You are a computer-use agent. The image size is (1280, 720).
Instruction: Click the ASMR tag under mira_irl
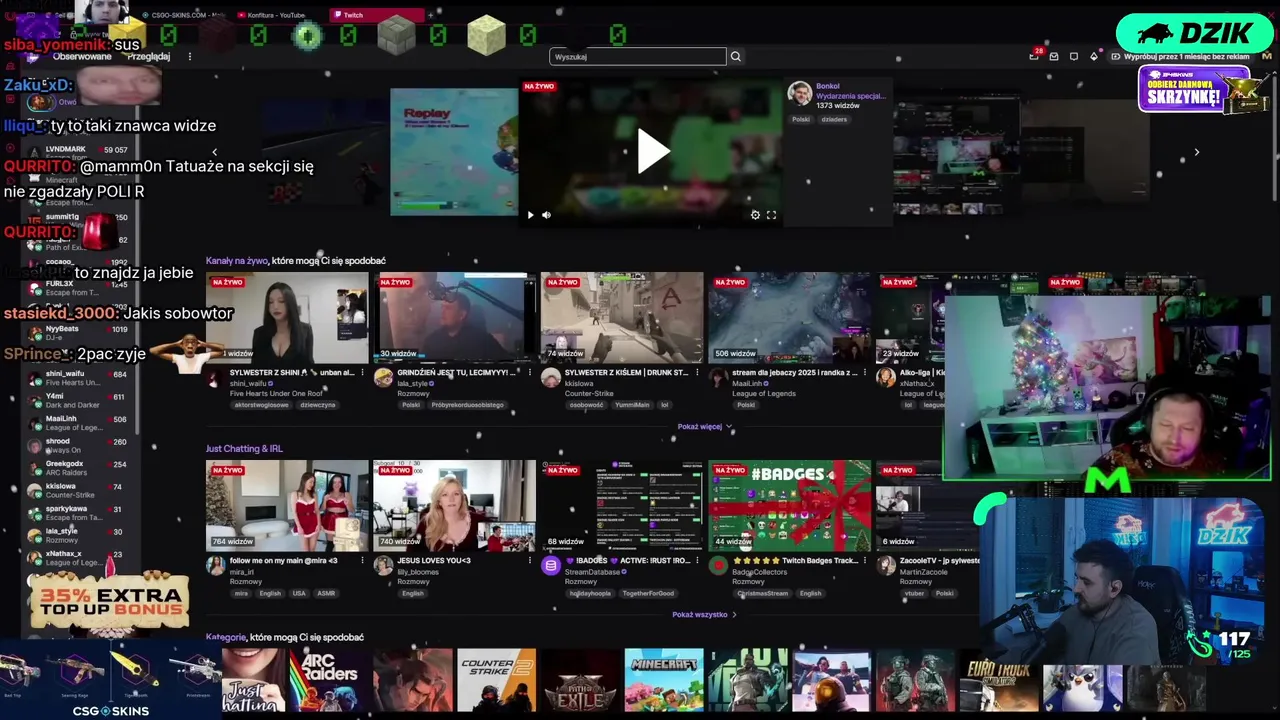coord(326,593)
